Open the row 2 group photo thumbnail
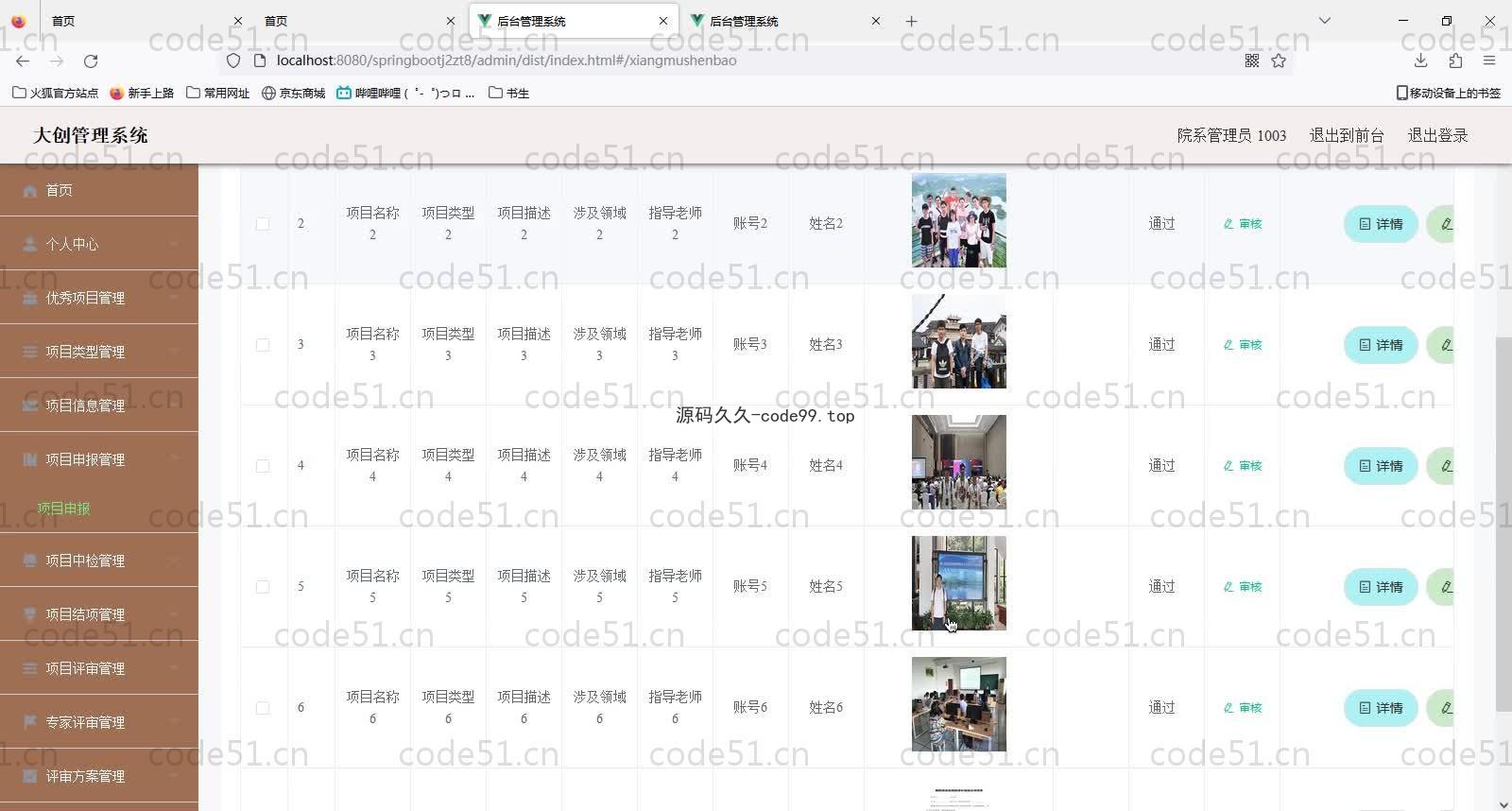This screenshot has width=1512, height=811. pyautogui.click(x=958, y=220)
